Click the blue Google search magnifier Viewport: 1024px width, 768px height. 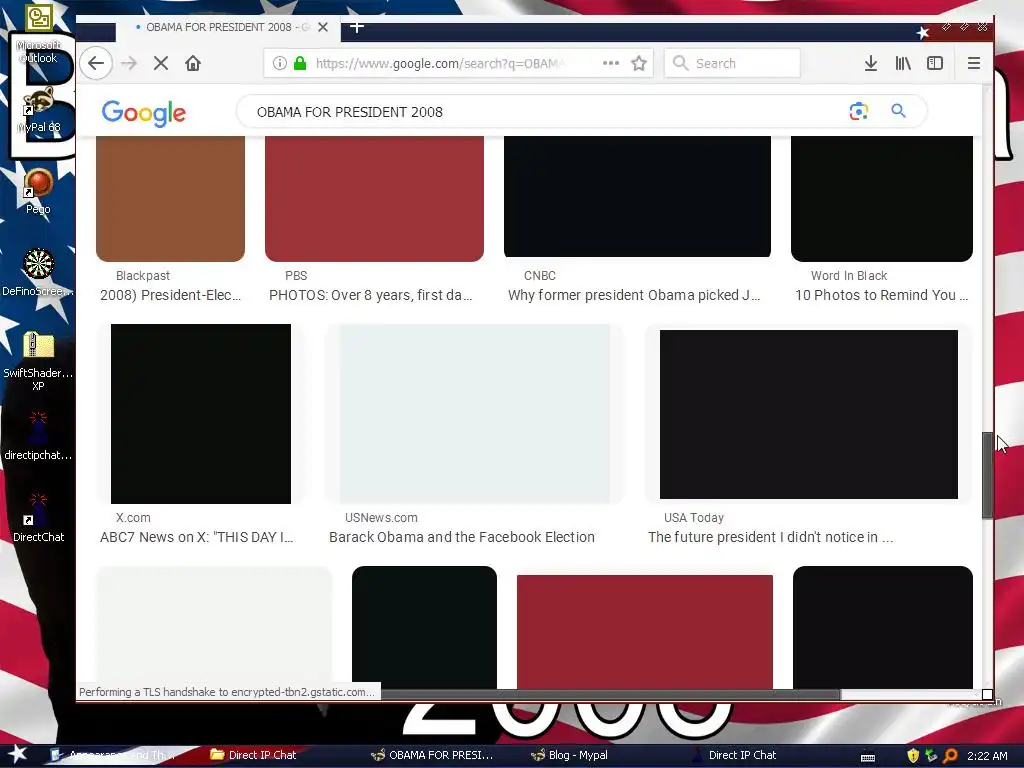pos(899,112)
